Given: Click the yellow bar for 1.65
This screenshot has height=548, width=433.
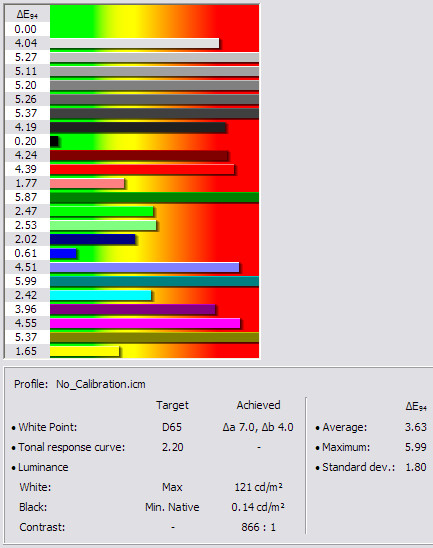Looking at the screenshot, I should pos(84,351).
